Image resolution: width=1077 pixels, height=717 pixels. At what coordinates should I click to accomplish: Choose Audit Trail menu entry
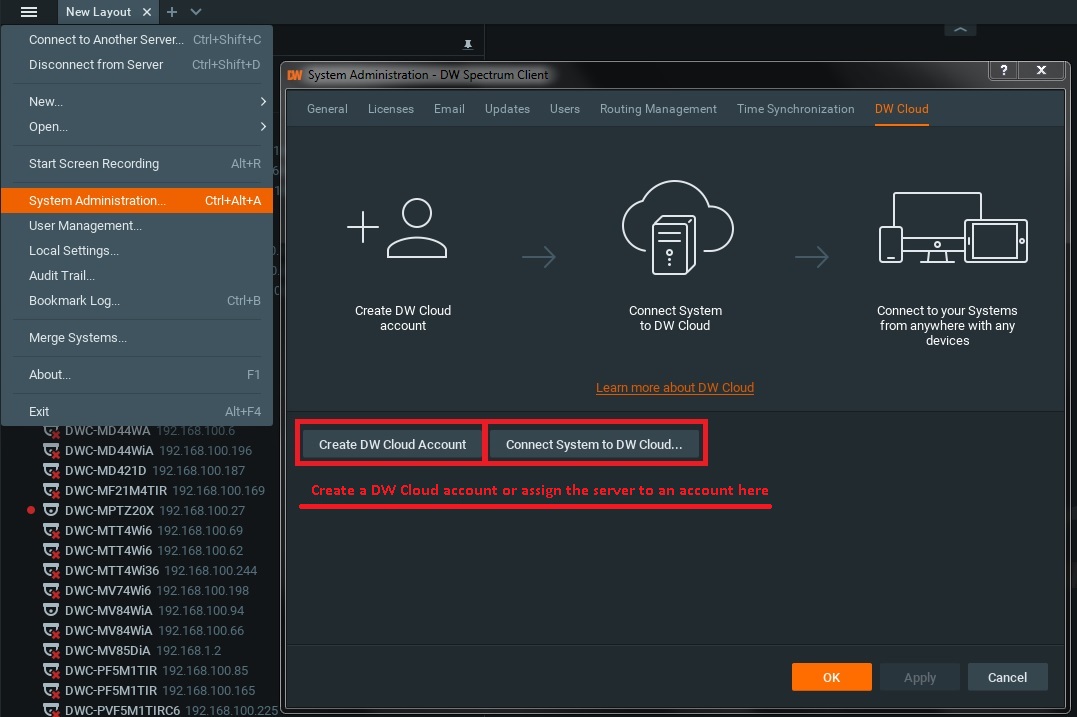(62, 276)
